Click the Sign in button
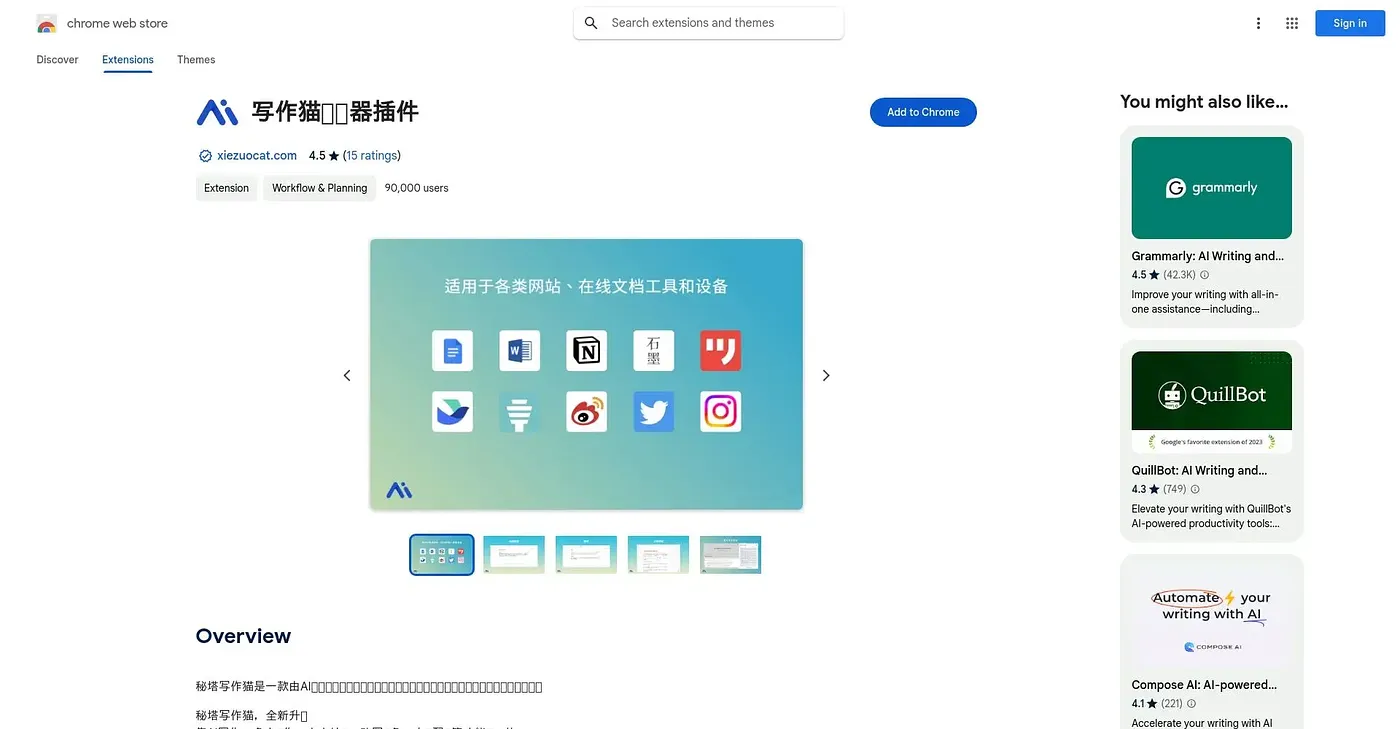 1349,23
